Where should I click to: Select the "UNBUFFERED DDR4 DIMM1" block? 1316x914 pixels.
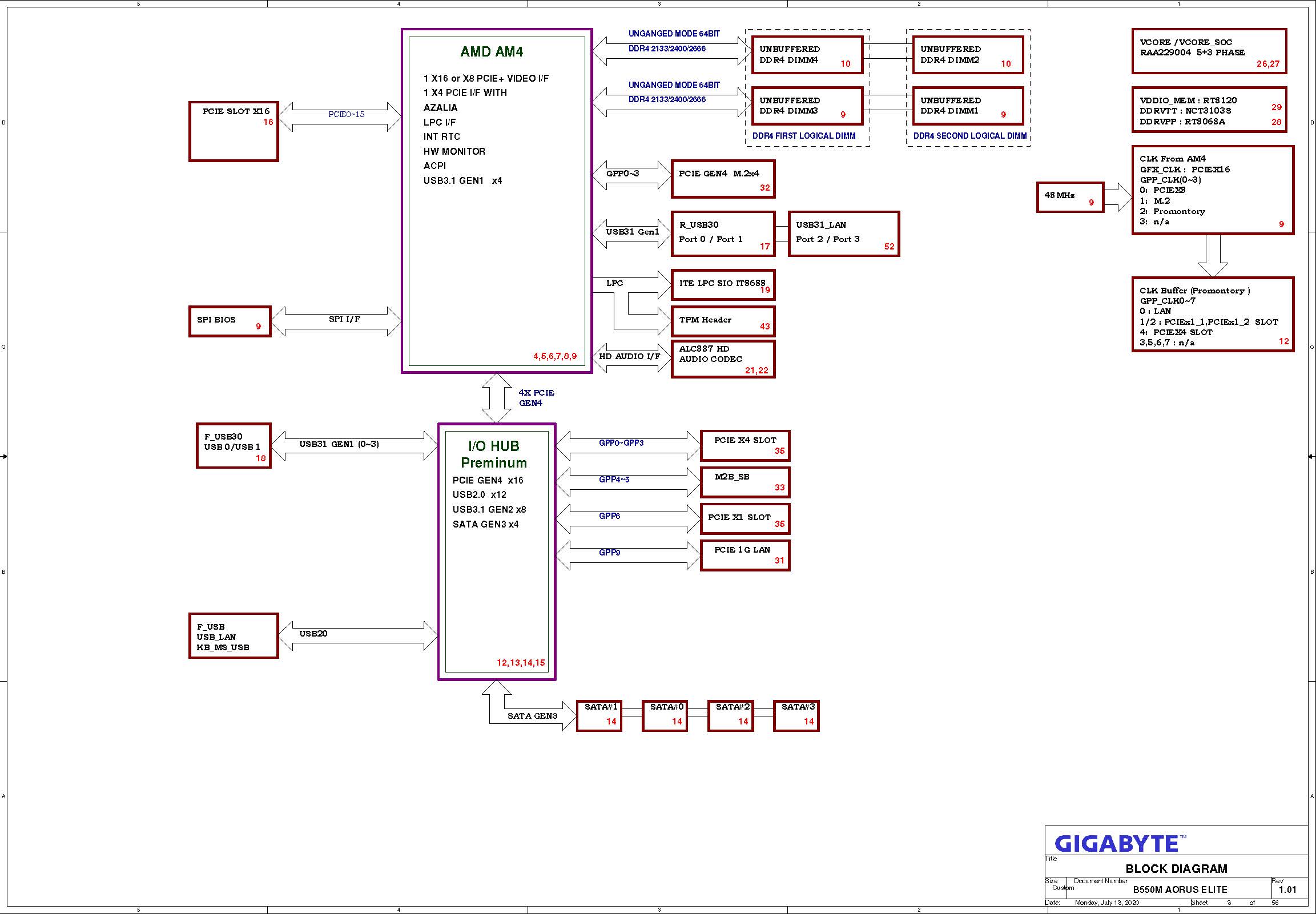[x=968, y=106]
